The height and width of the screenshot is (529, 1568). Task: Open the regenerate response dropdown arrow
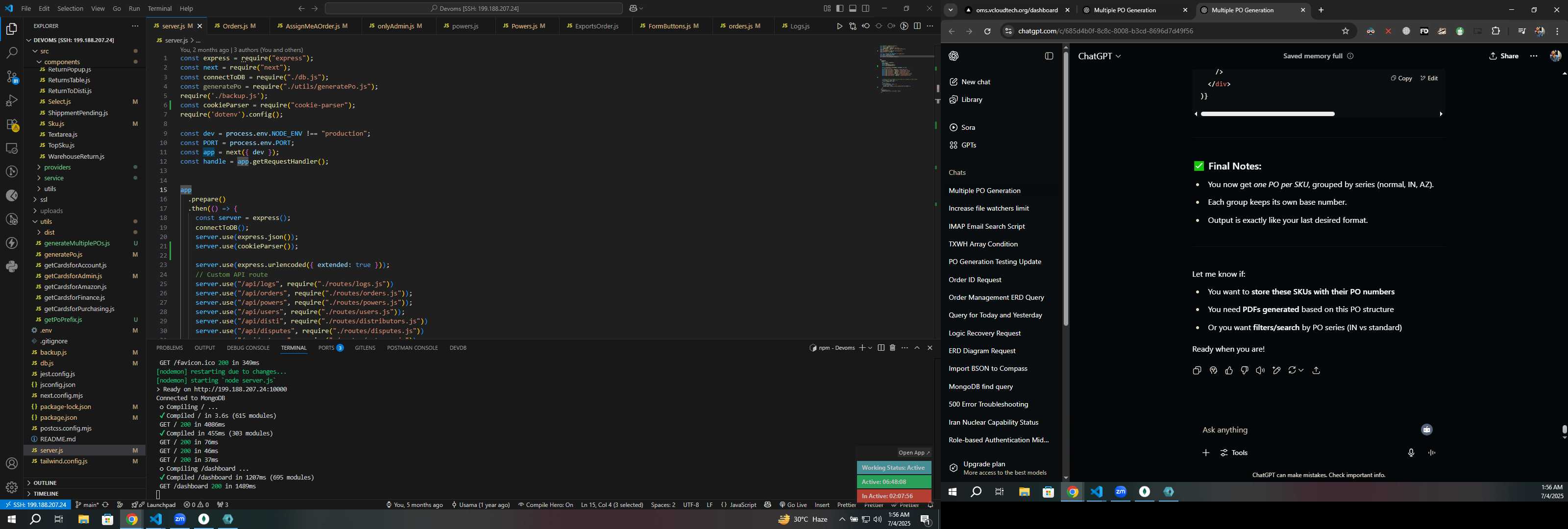pyautogui.click(x=1301, y=370)
